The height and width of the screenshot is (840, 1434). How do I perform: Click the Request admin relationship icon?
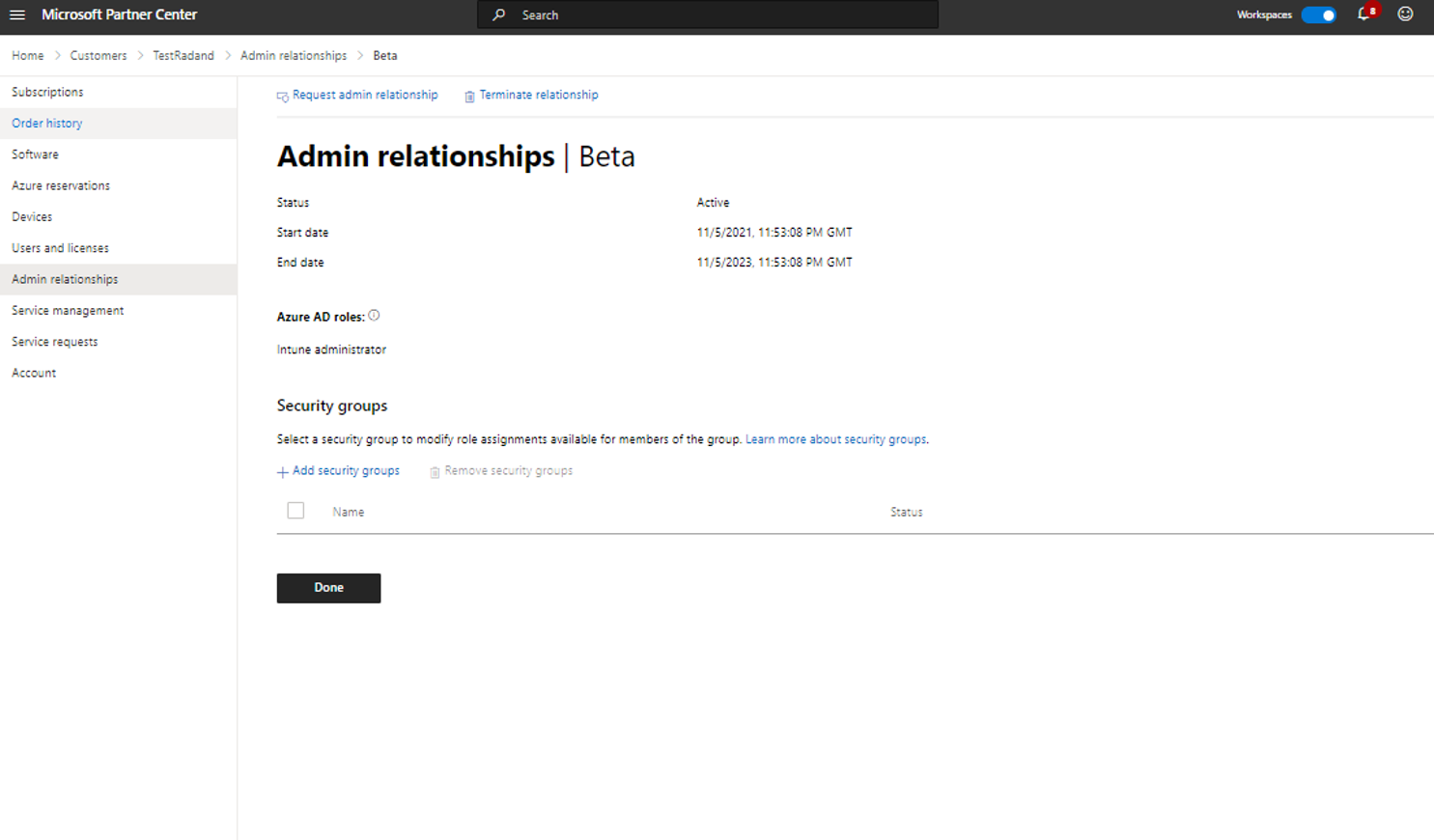tap(282, 96)
